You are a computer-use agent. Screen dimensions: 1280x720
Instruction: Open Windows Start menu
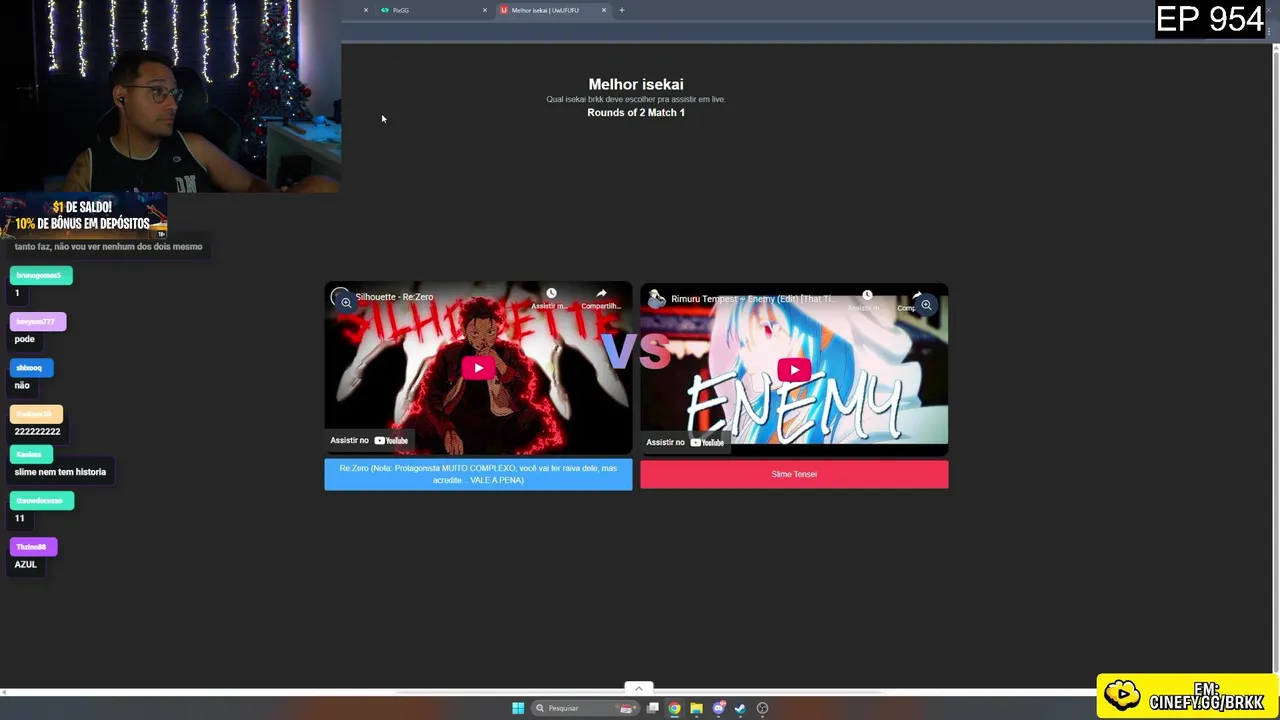click(x=518, y=708)
